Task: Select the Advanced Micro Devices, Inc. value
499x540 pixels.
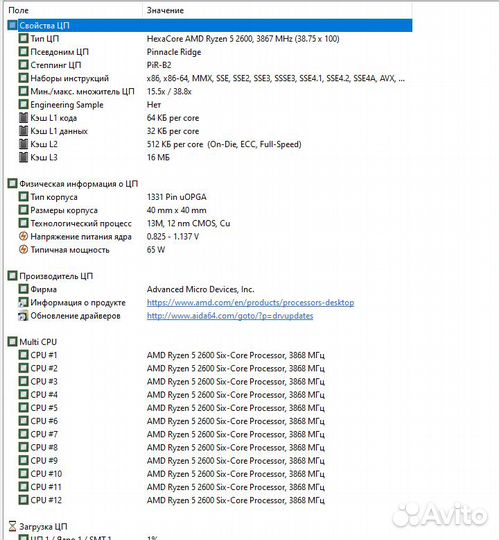Action: [x=201, y=289]
